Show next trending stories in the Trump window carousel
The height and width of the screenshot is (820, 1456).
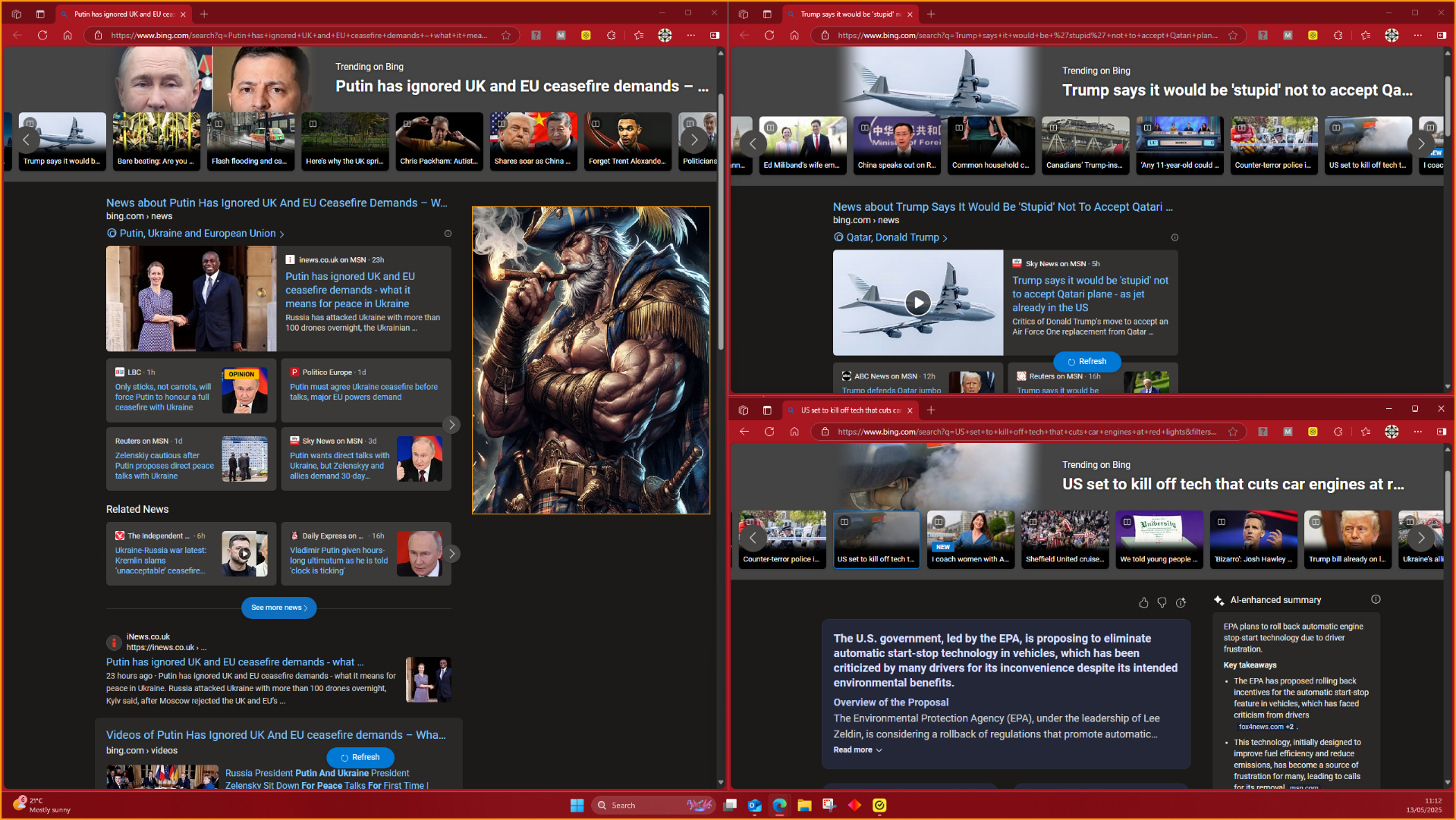pos(1420,143)
